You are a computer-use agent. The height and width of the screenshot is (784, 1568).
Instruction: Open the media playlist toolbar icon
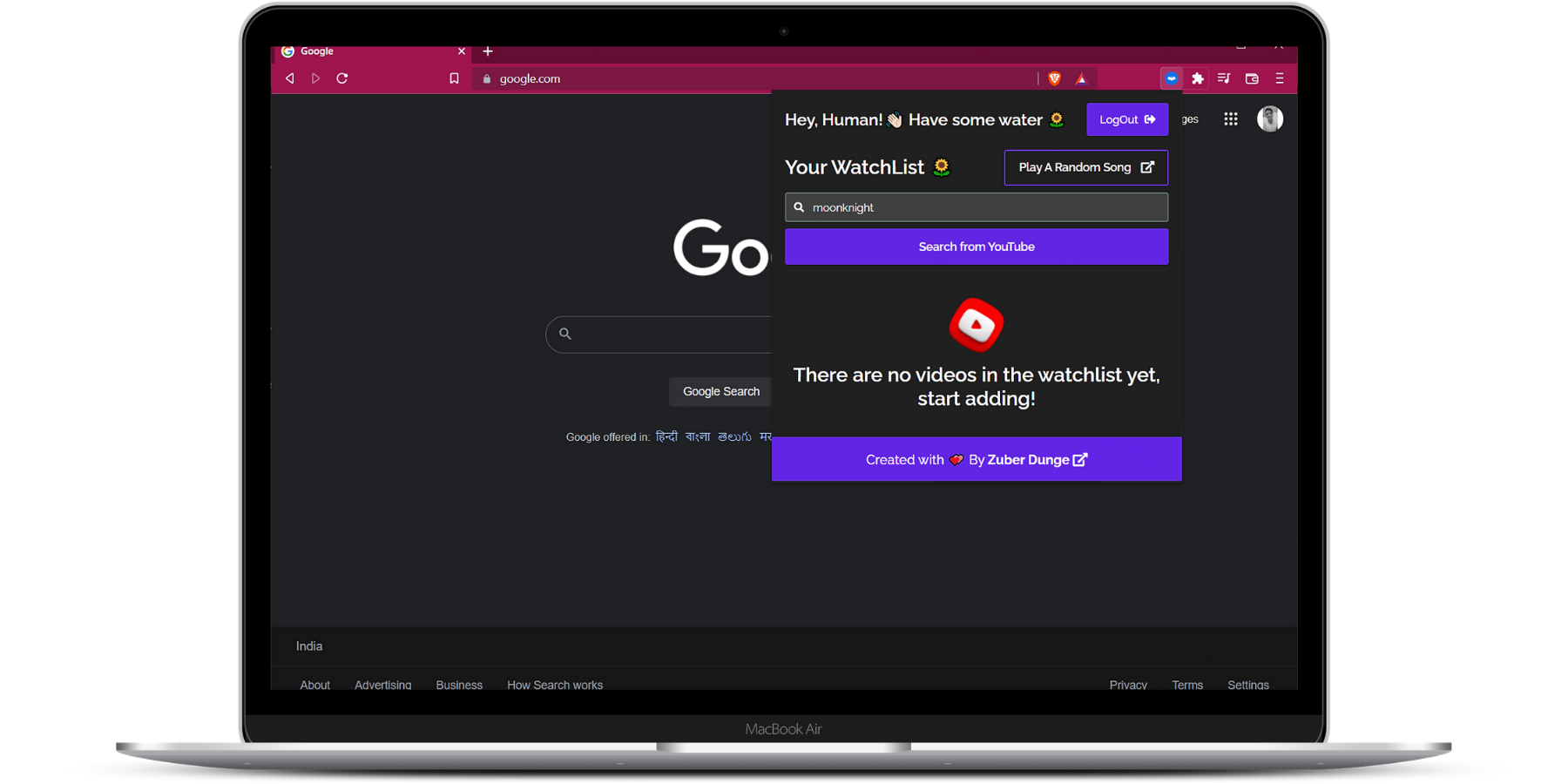[x=1224, y=78]
